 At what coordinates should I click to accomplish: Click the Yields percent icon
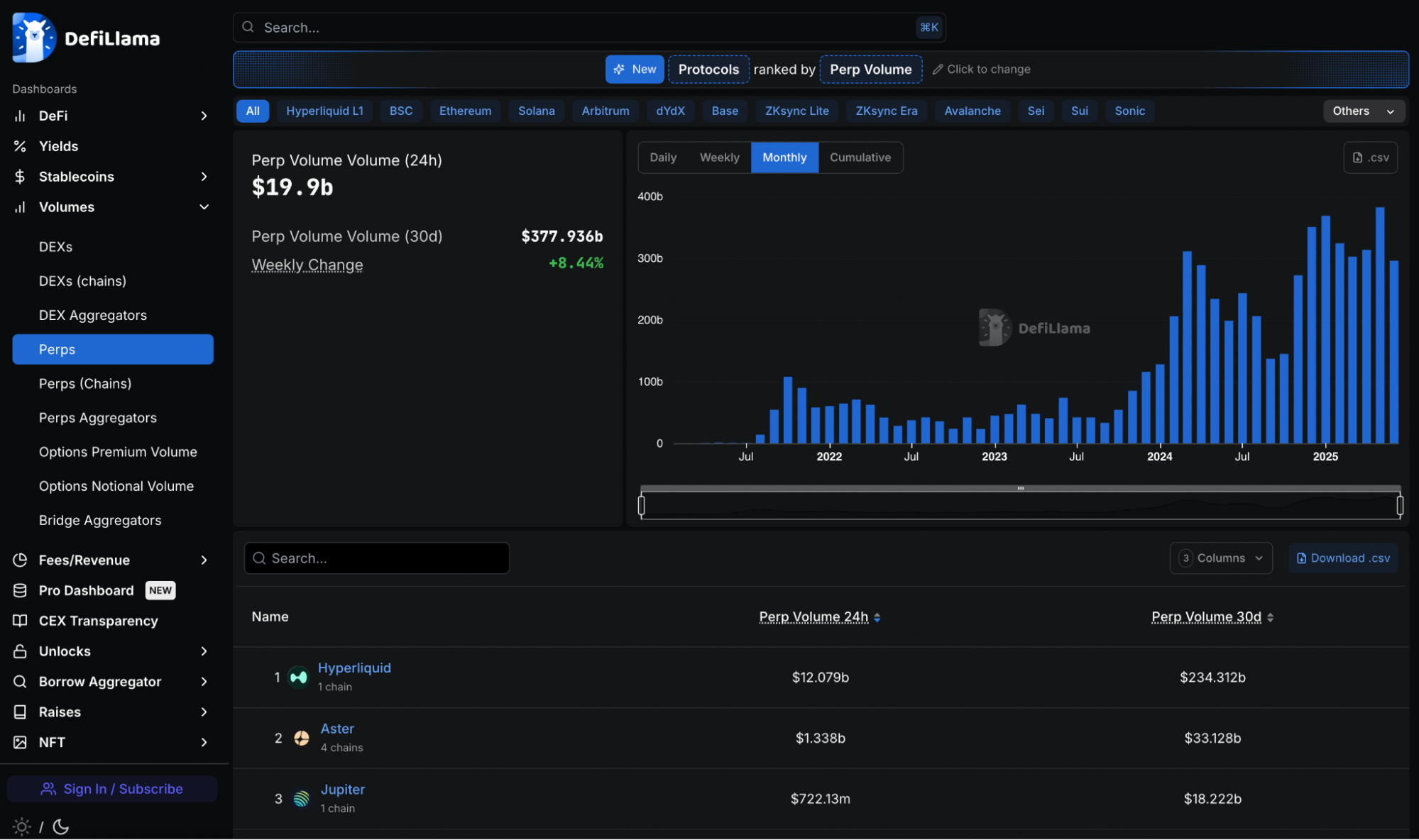tap(20, 146)
